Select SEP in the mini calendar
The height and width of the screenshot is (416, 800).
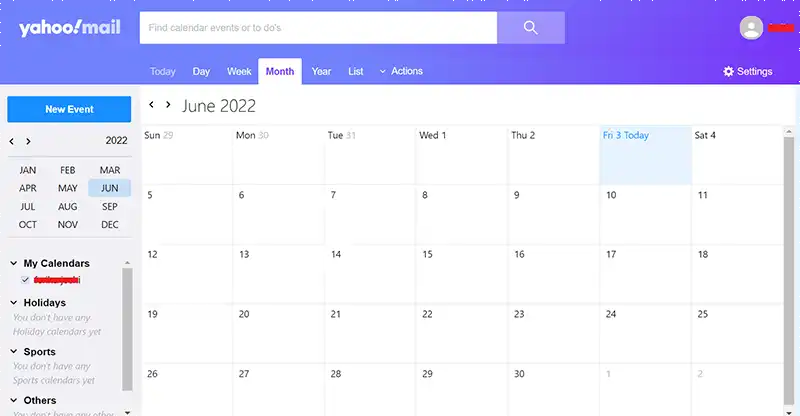(x=110, y=207)
